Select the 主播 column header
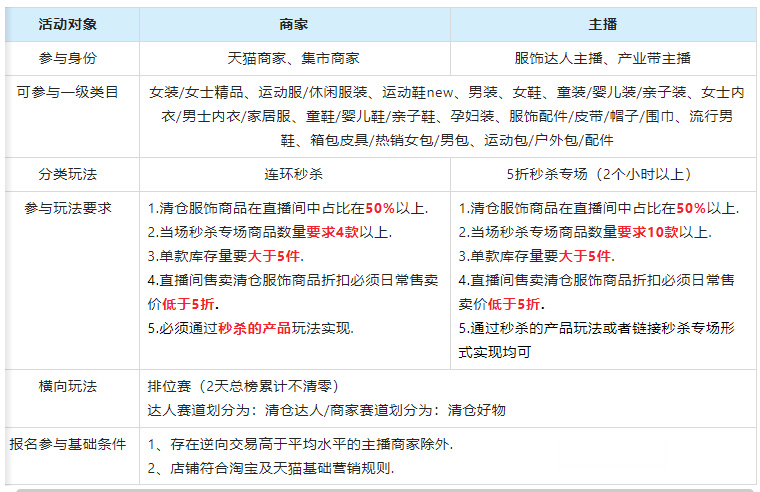Screen dimensions: 760x492 (x=602, y=23)
